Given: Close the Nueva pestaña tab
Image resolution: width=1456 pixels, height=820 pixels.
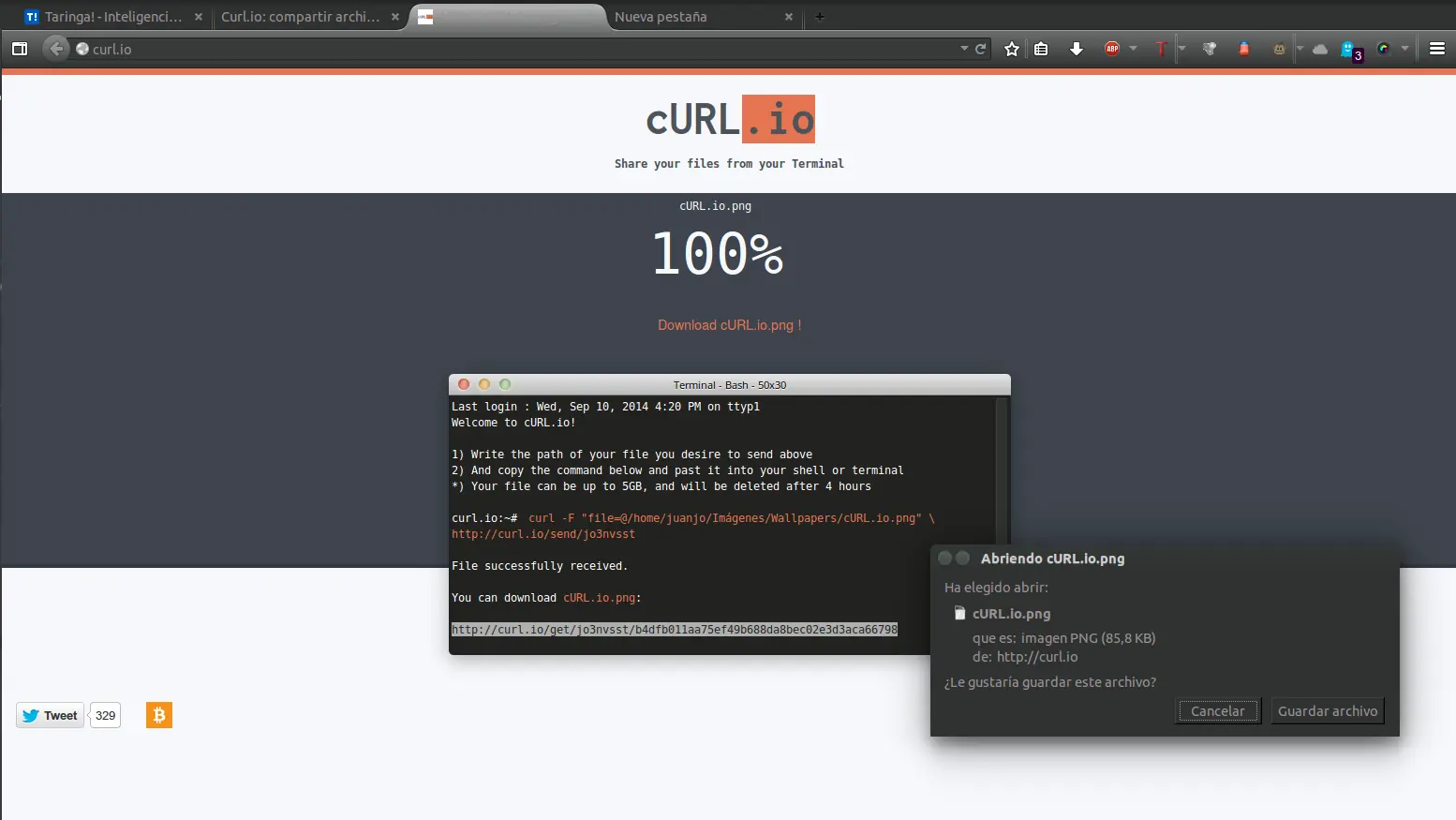Looking at the screenshot, I should 789,17.
